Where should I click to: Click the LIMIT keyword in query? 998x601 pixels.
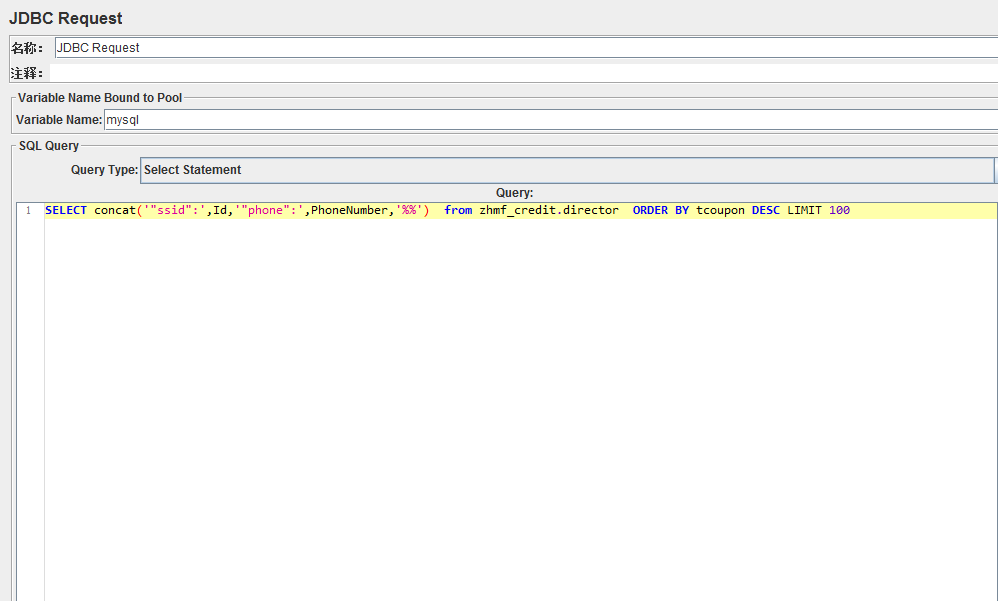tap(804, 210)
